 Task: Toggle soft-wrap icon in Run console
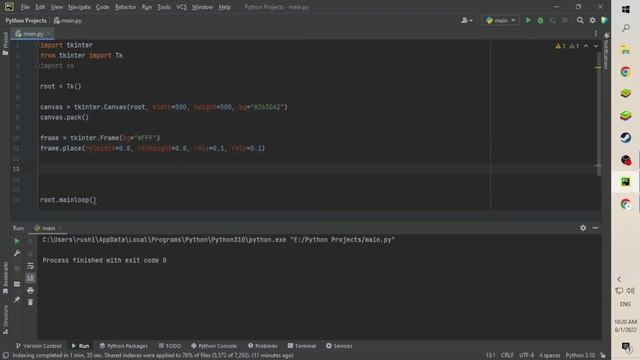pyautogui.click(x=30, y=266)
